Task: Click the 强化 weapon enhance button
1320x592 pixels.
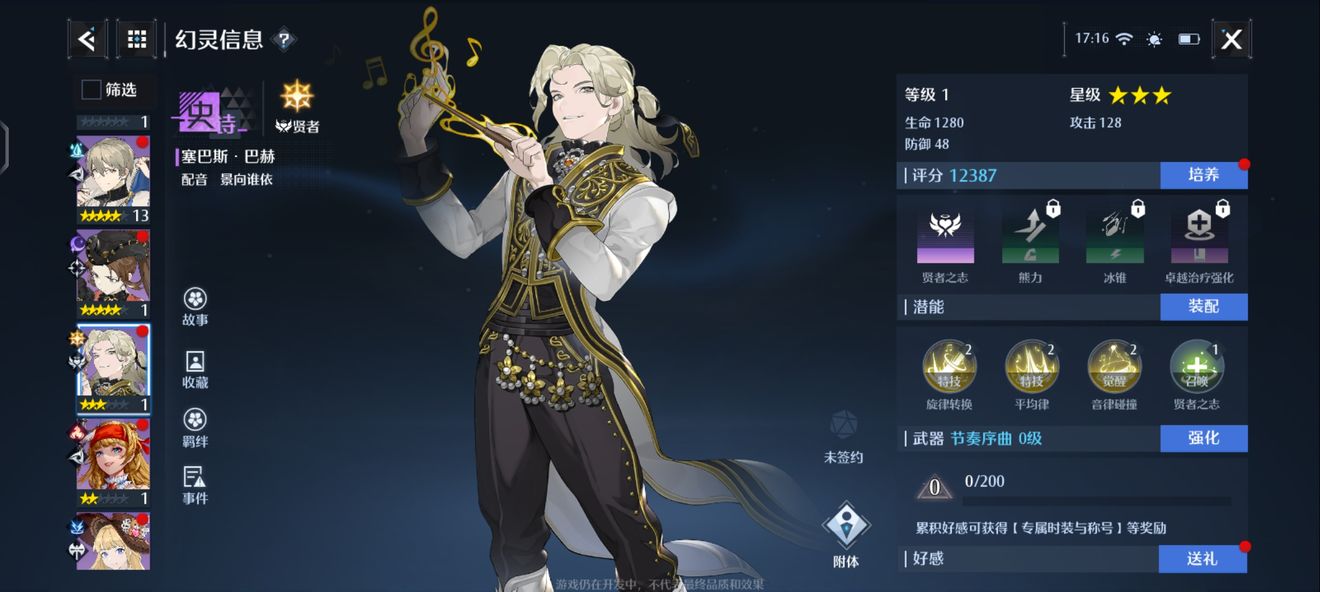Action: coord(1204,438)
